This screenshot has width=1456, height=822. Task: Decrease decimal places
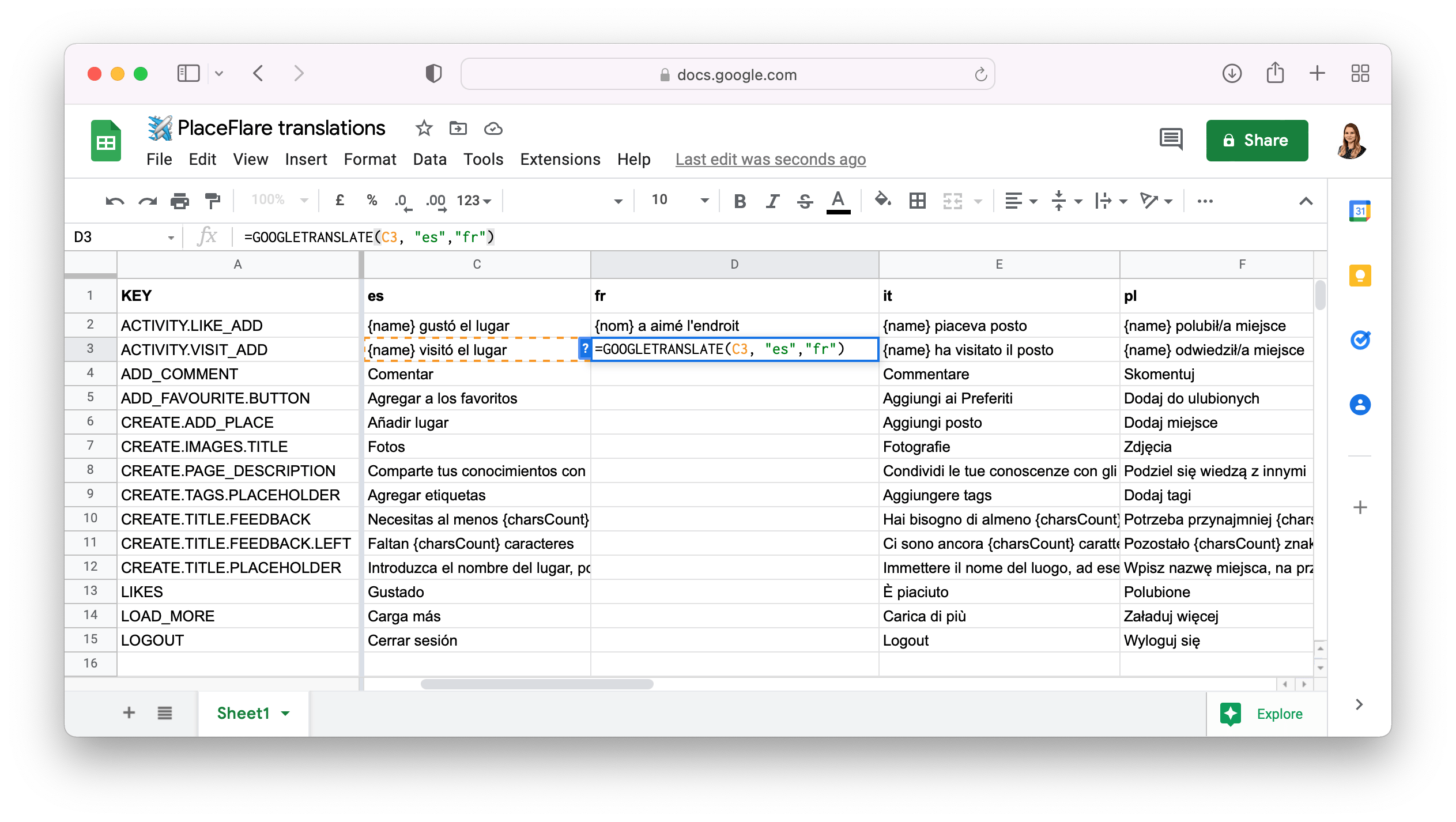click(403, 201)
